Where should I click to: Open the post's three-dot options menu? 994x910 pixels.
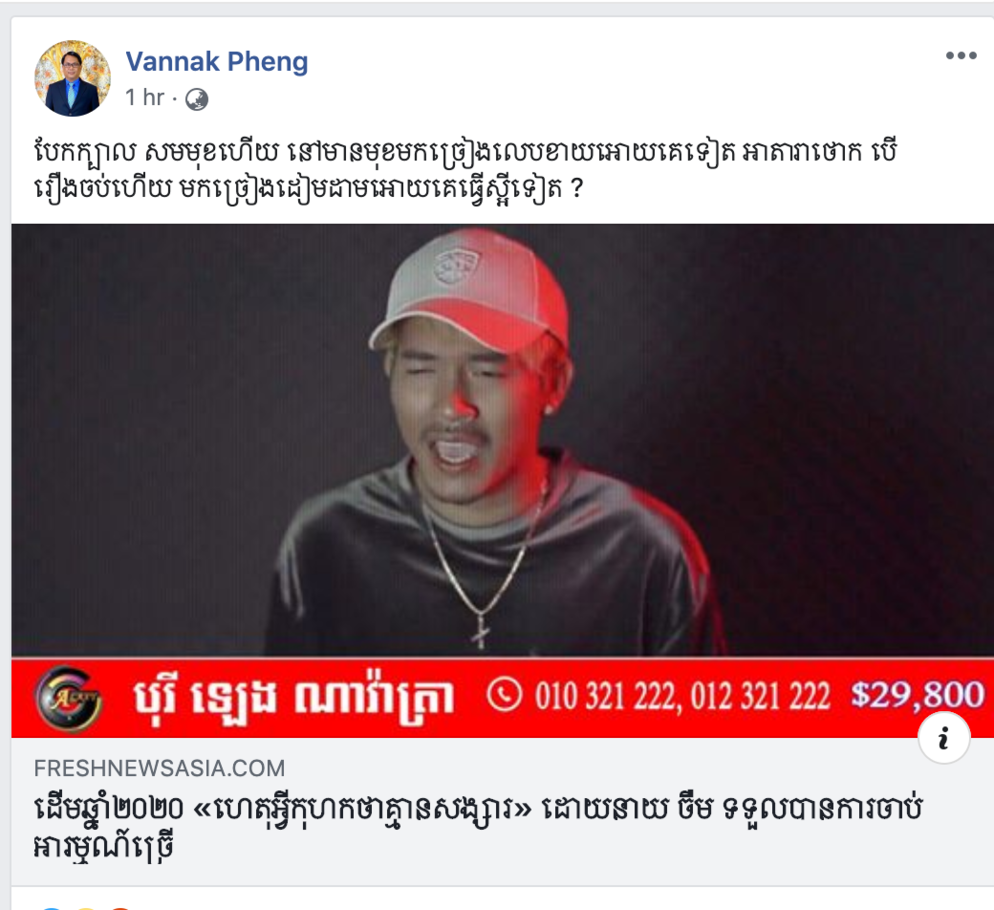click(961, 56)
